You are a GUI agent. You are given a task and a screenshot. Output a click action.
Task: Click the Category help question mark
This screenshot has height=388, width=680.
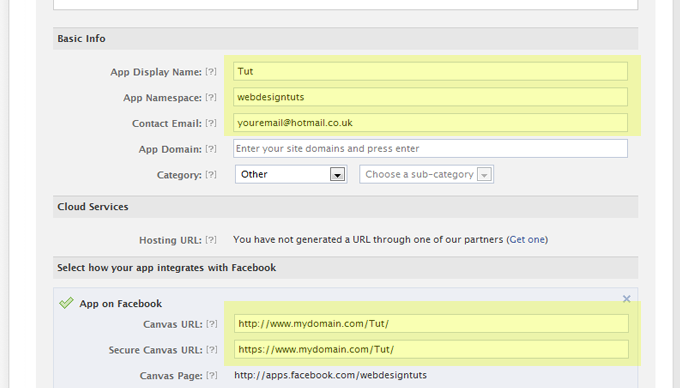point(211,175)
